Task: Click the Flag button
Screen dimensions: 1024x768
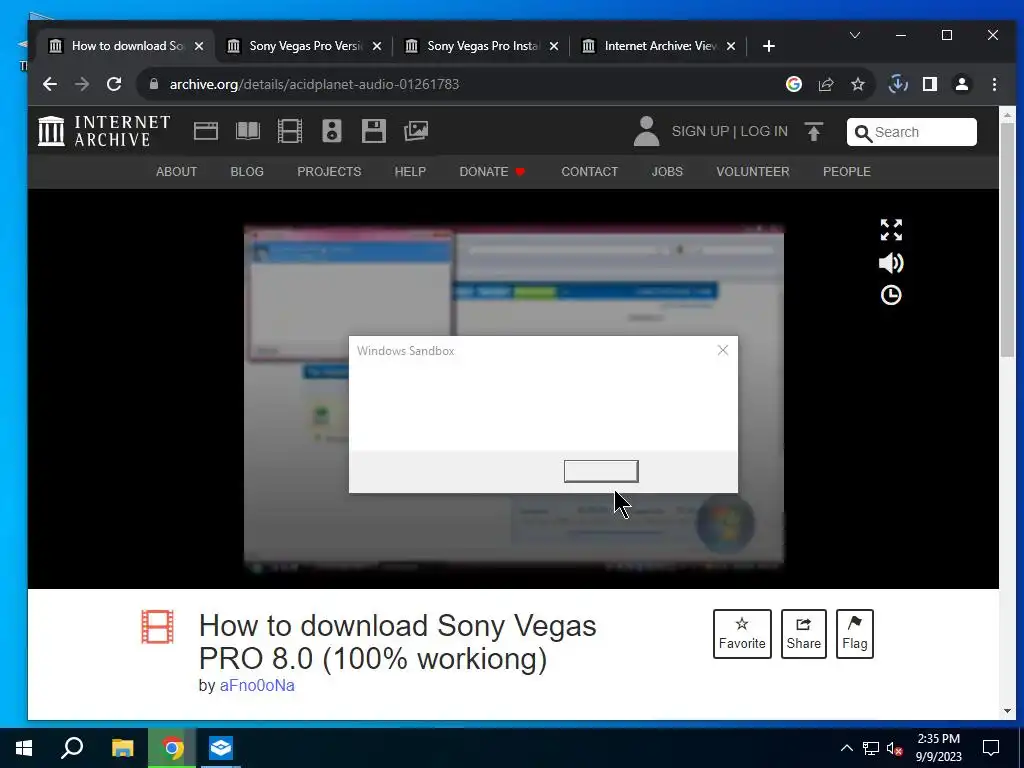Action: 854,633
